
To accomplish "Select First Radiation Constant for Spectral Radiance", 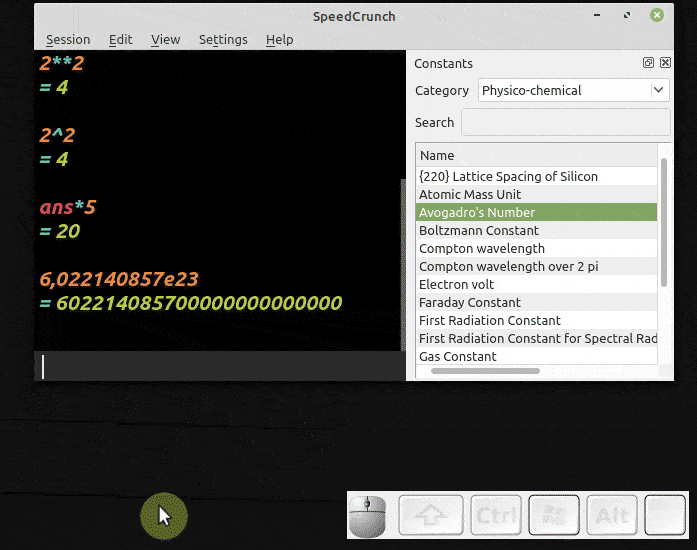I will pos(537,338).
